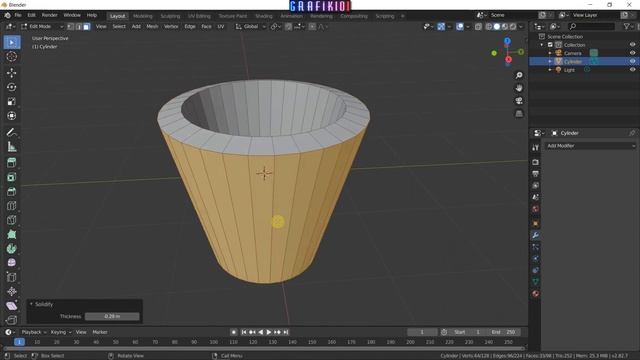The width and height of the screenshot is (640, 360).
Task: Click the timeline Marker menu
Action: [x=100, y=332]
